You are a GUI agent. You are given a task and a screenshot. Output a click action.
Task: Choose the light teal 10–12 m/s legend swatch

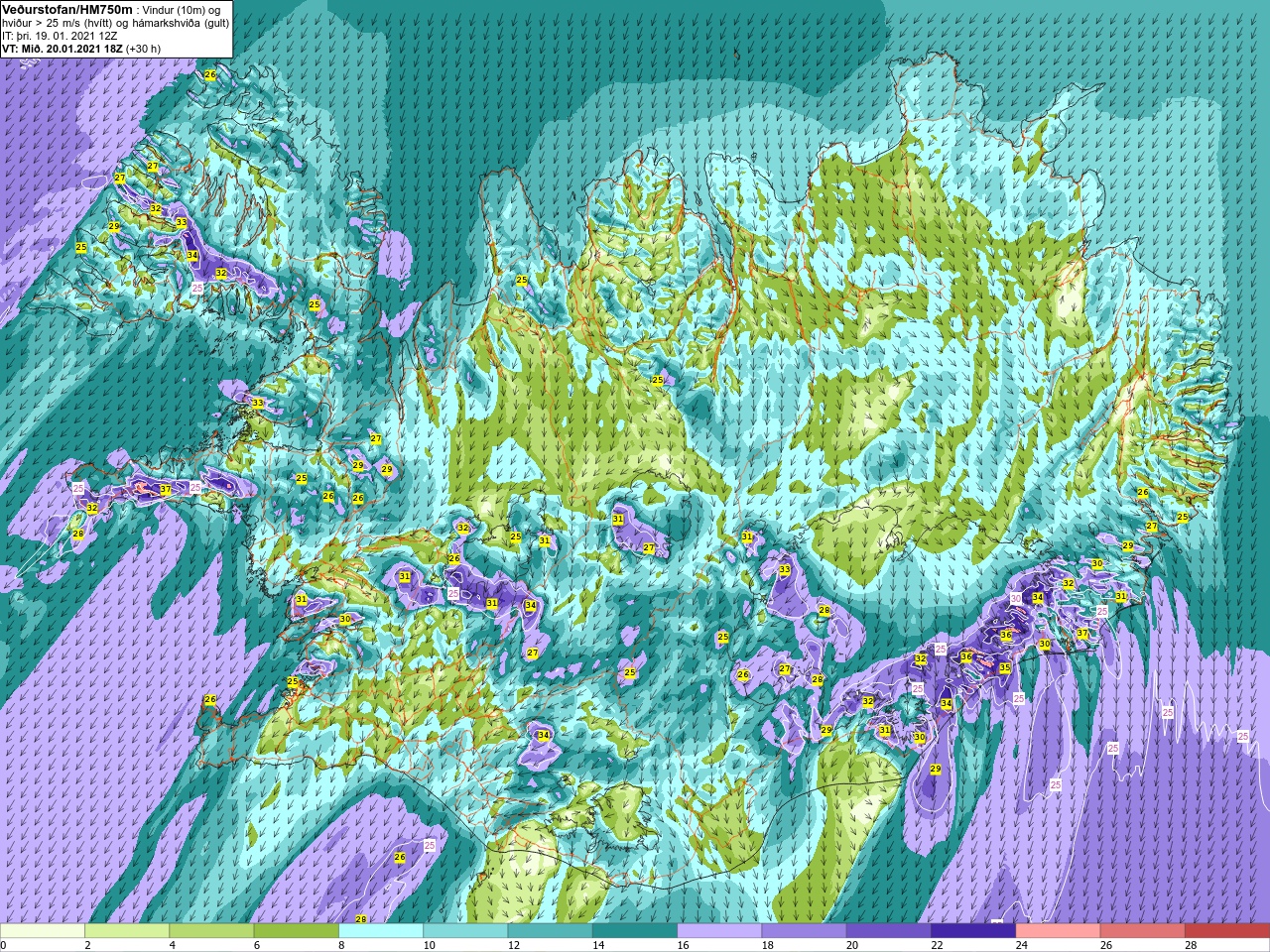(x=465, y=931)
